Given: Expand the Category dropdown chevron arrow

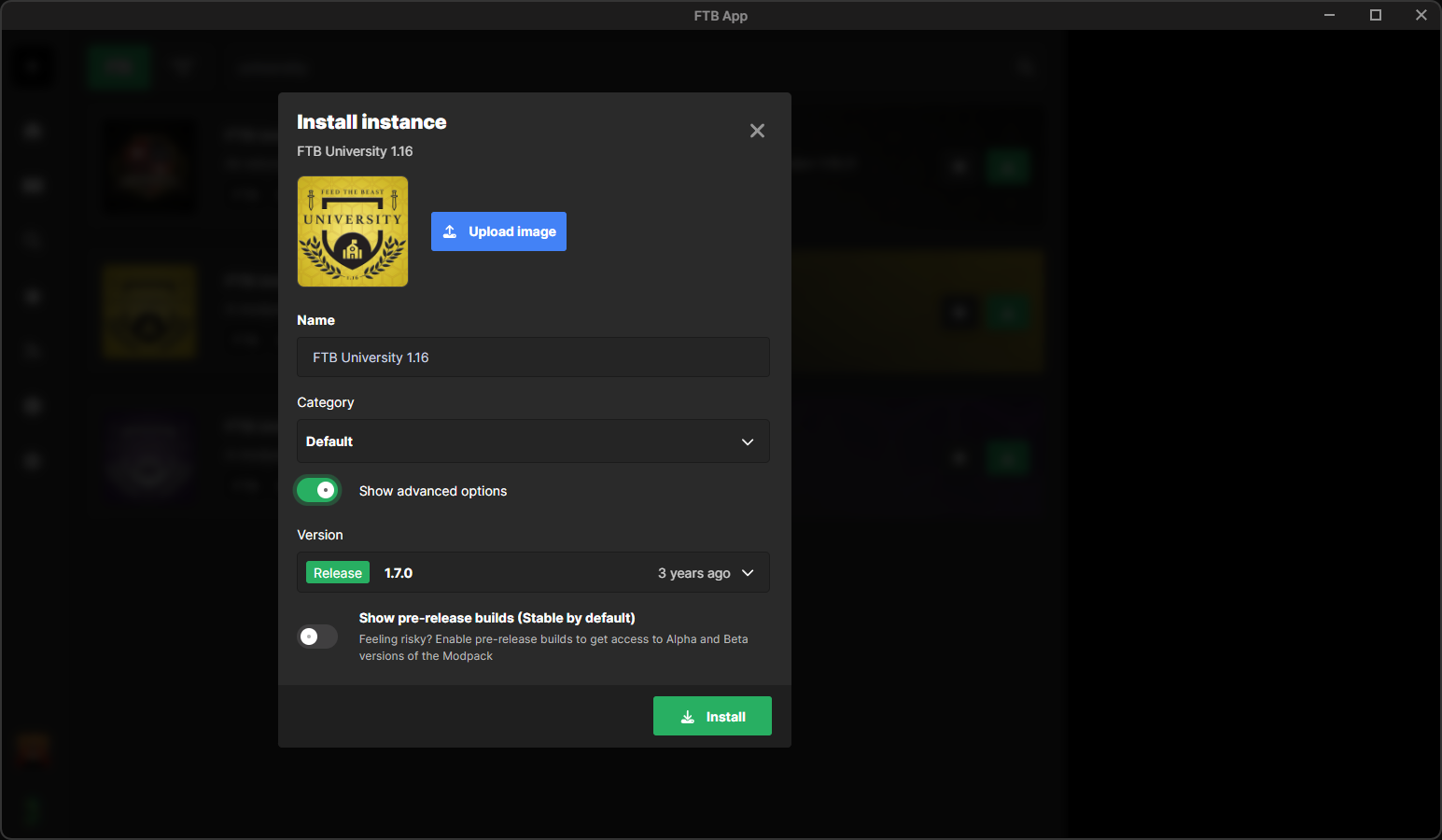Looking at the screenshot, I should pyautogui.click(x=748, y=441).
